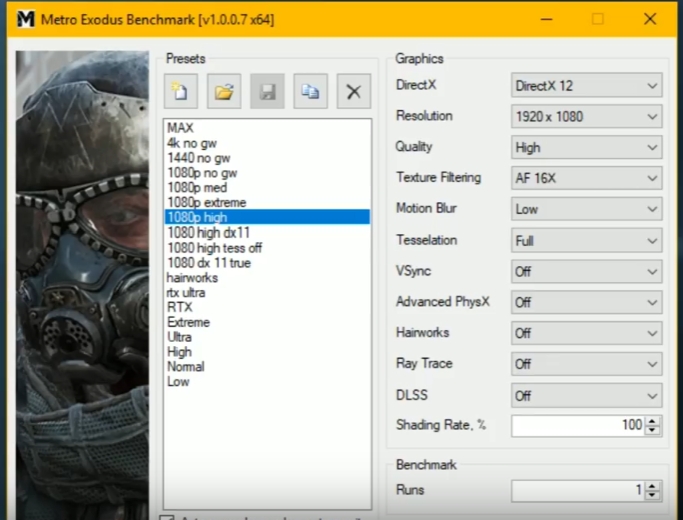Click the Shading Rate value field
Viewport: 683px width, 520px height.
click(578, 425)
